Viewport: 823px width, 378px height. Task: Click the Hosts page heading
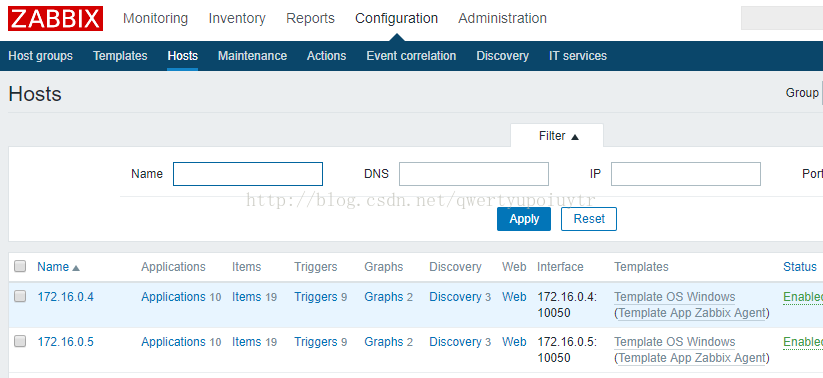pos(35,94)
